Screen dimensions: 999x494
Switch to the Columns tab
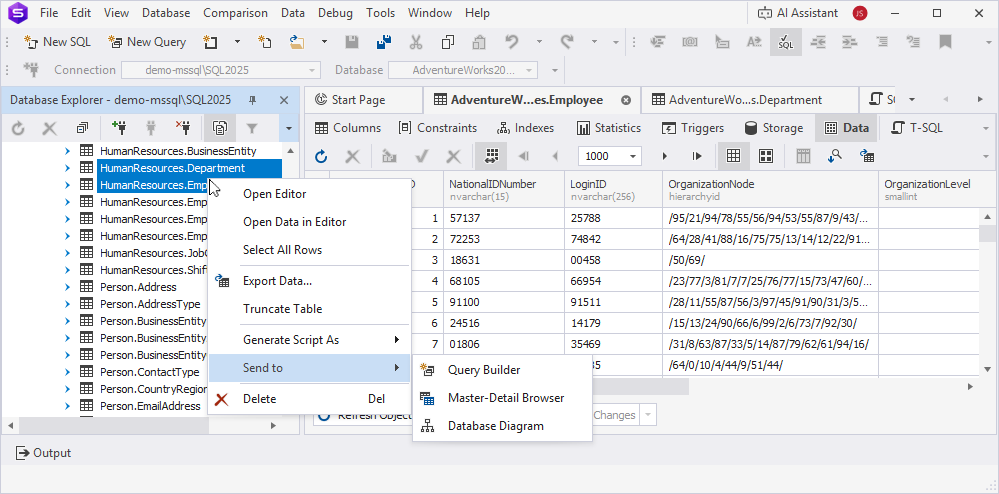[348, 128]
